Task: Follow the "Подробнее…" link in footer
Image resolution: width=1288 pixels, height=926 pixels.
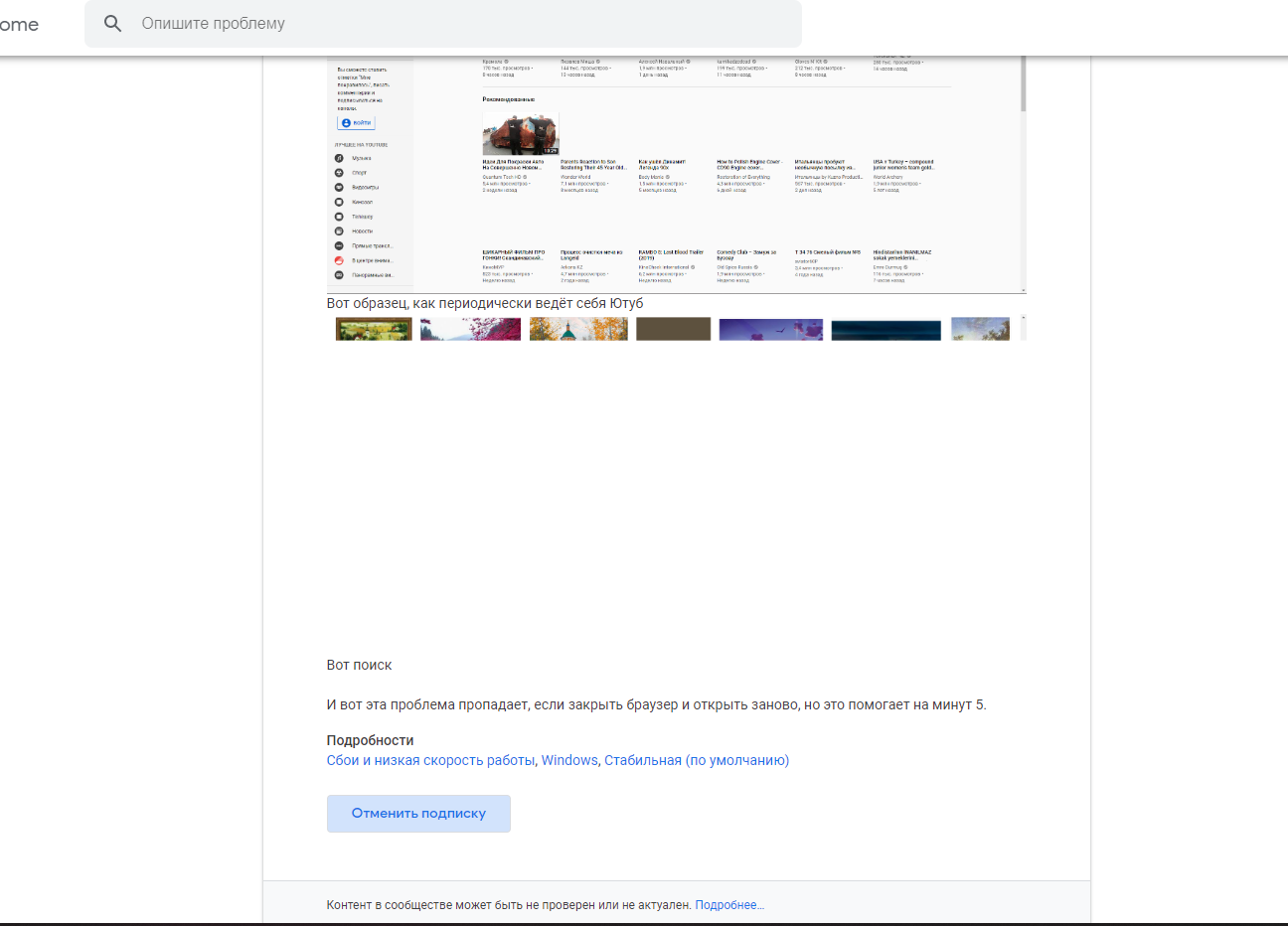Action: click(729, 905)
